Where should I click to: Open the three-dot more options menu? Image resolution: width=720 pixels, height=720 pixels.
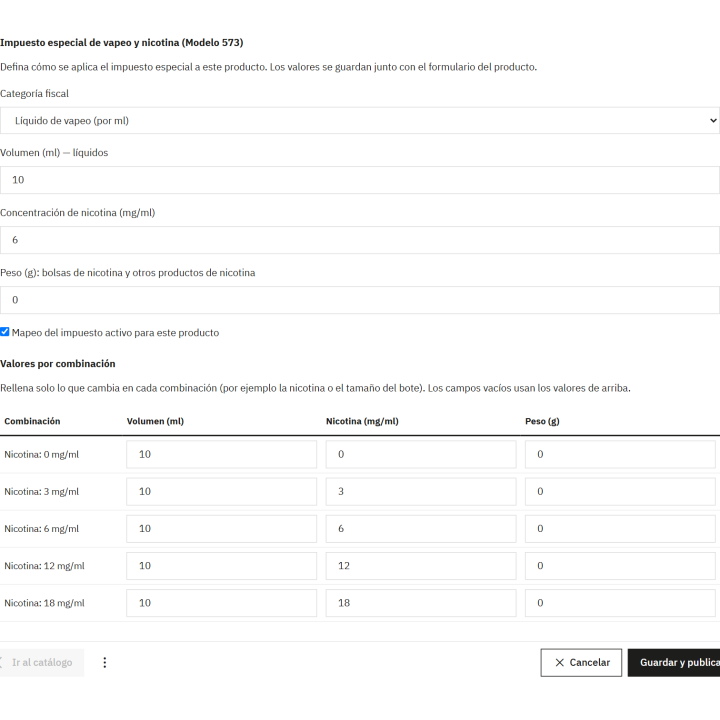[x=105, y=662]
